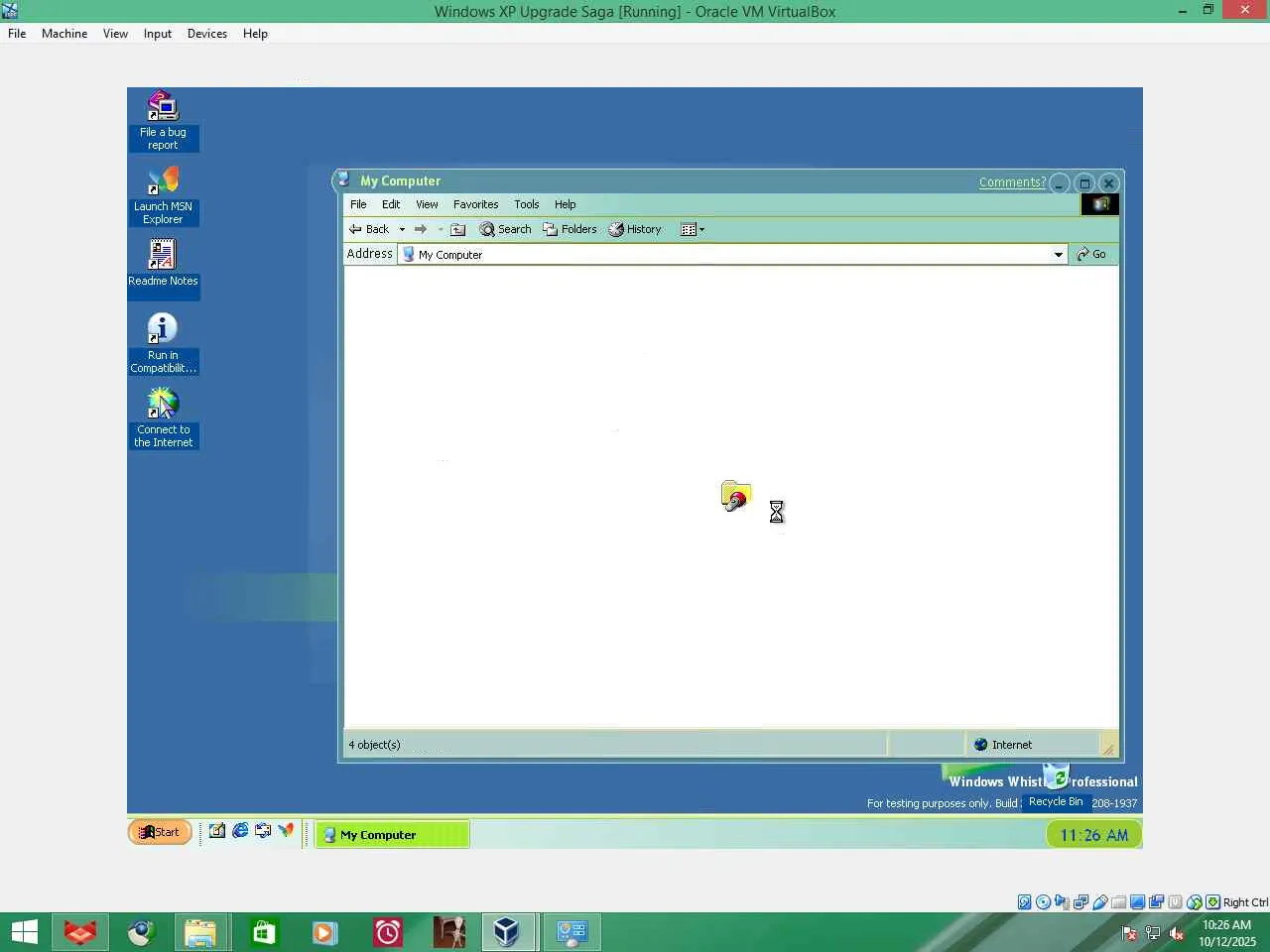Open the Views button on toolbar

693,229
